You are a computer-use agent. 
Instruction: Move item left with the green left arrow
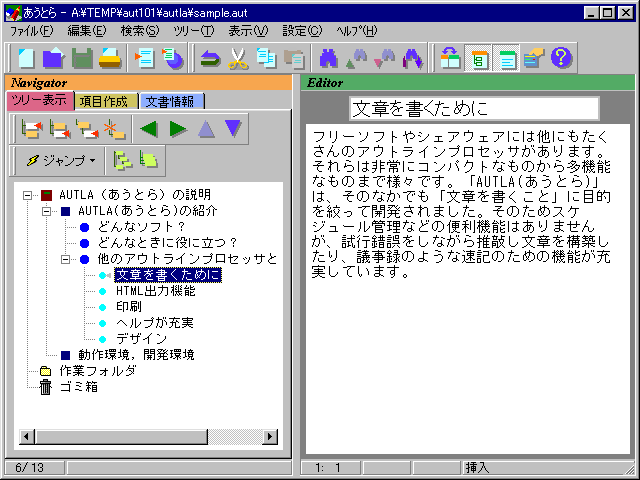tap(149, 129)
